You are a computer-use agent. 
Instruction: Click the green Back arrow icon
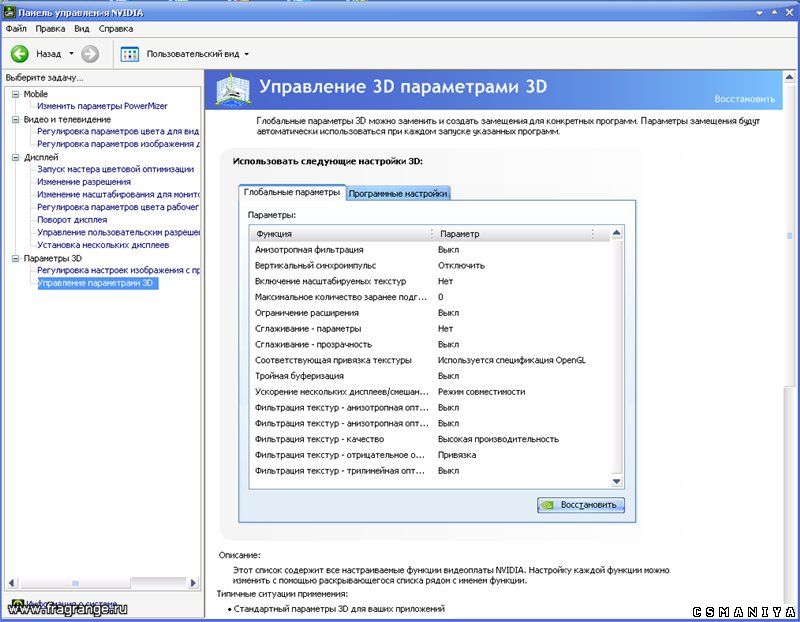tap(20, 54)
